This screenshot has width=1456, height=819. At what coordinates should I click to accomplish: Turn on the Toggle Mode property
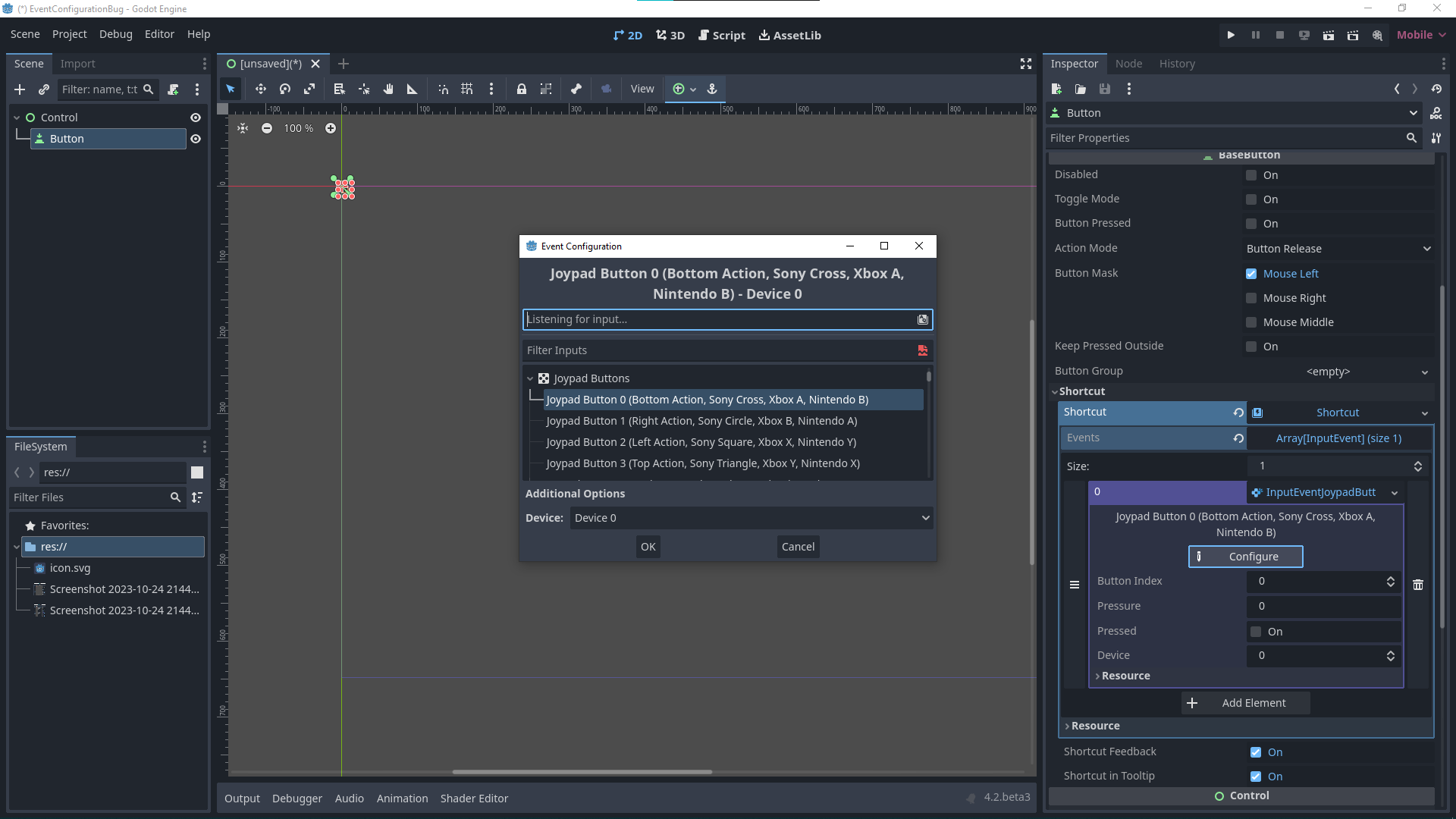[x=1251, y=199]
